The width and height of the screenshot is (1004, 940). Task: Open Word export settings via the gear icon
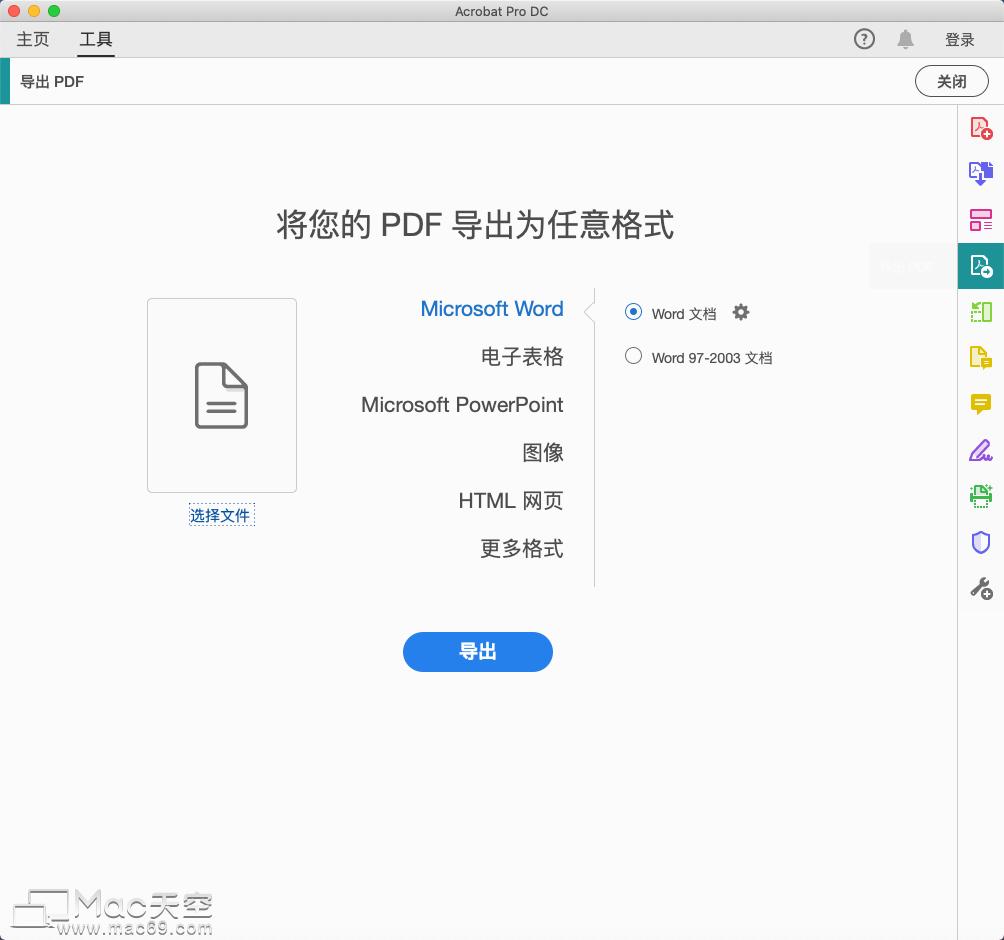(740, 312)
